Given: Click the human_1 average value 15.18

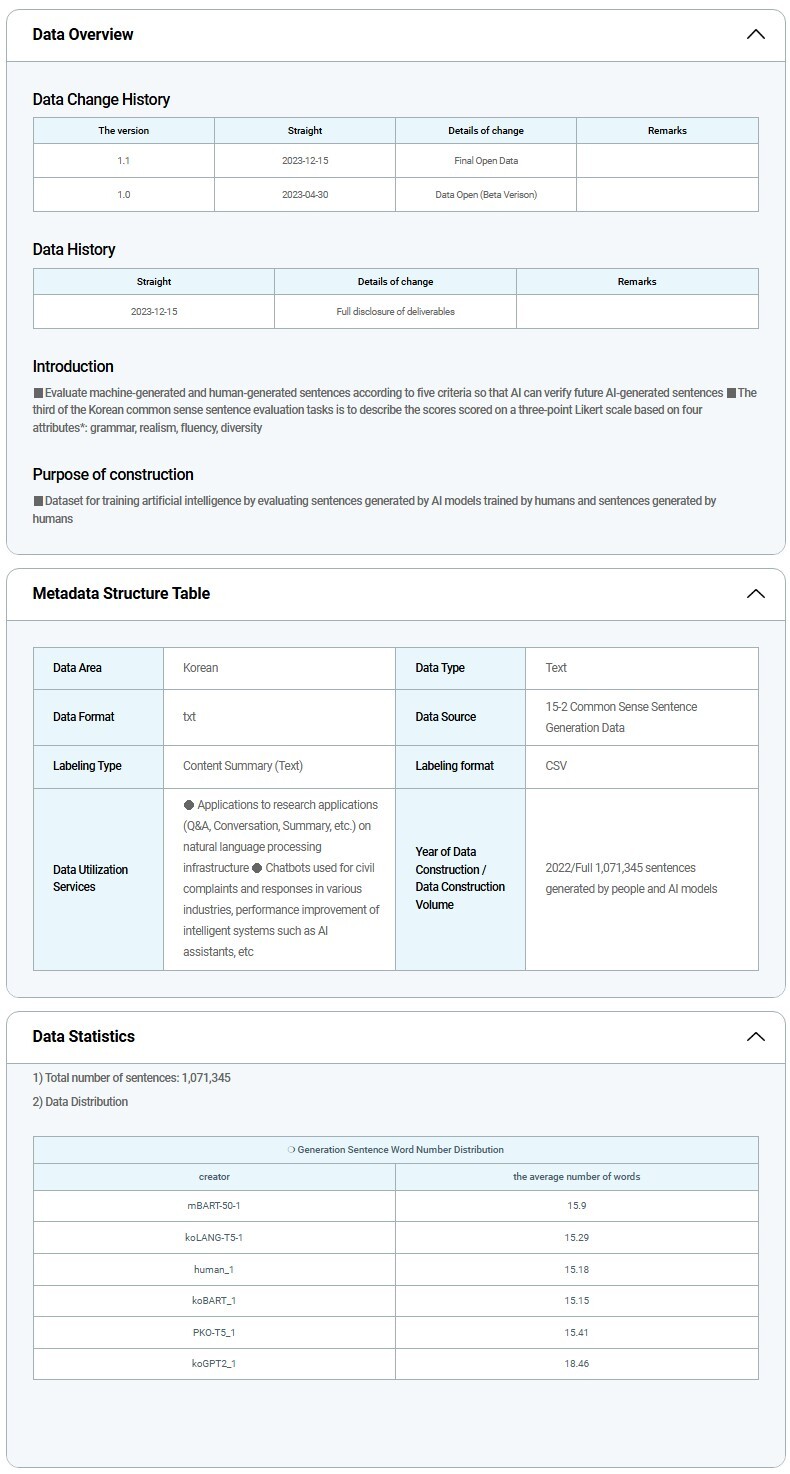Looking at the screenshot, I should coord(576,1269).
